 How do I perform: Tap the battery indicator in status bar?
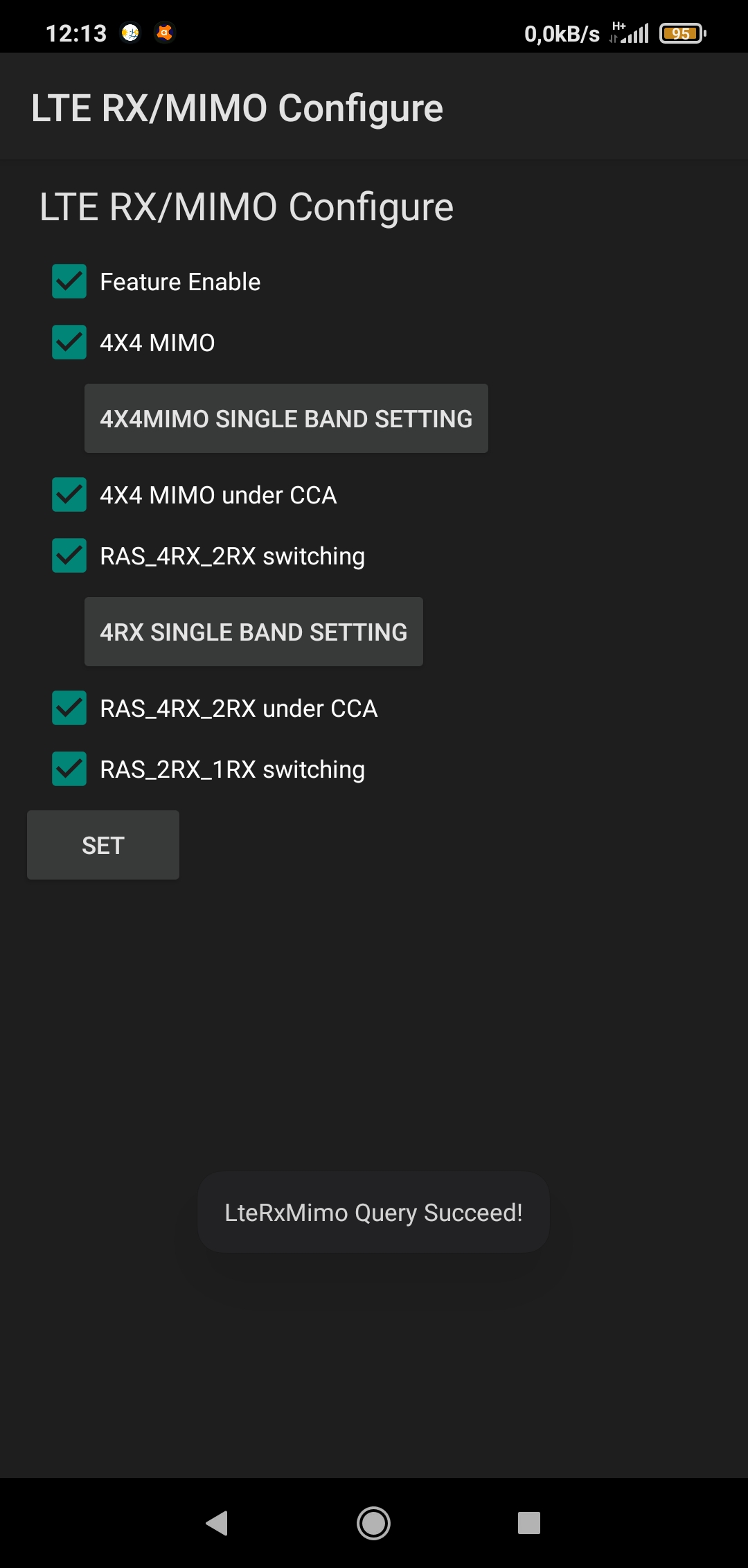point(682,33)
